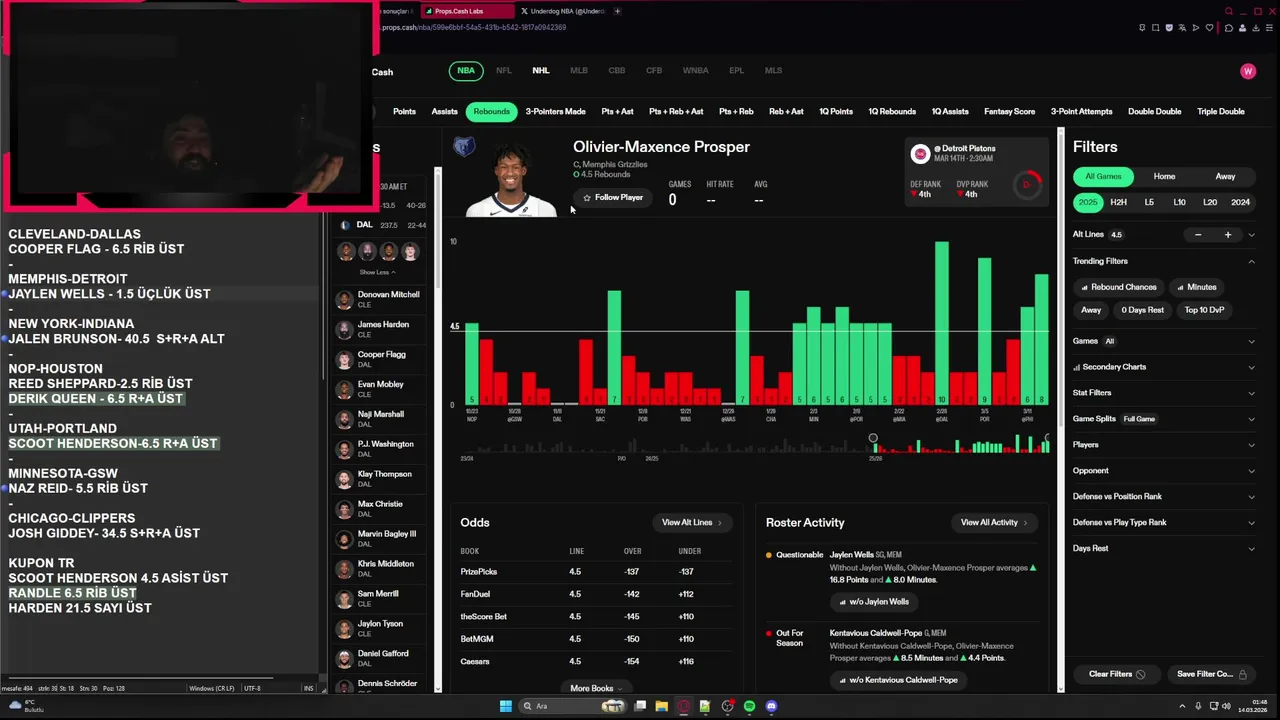Open File Explorer from the taskbar
Viewport: 1280px width, 720px height.
pos(662,706)
